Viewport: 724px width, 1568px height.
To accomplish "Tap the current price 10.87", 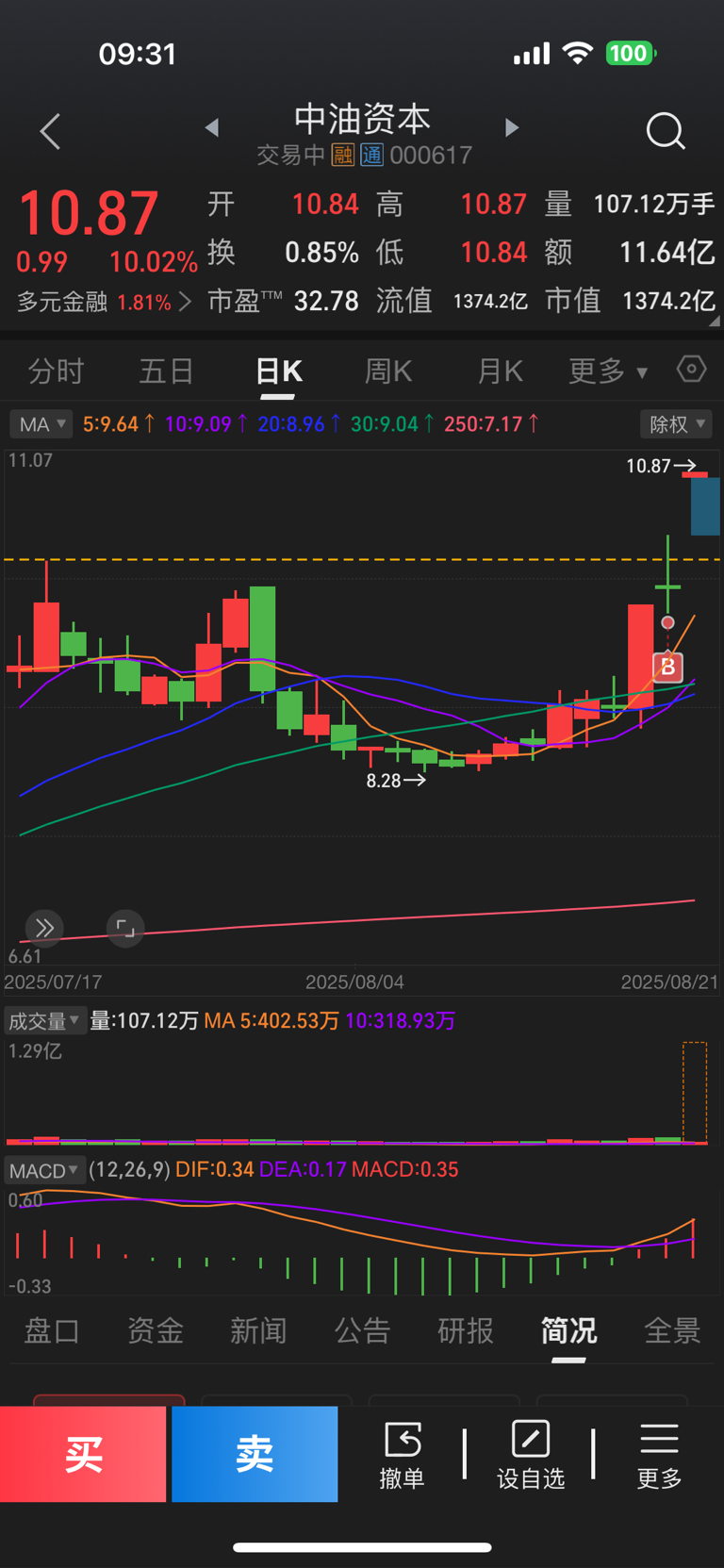I will click(89, 213).
